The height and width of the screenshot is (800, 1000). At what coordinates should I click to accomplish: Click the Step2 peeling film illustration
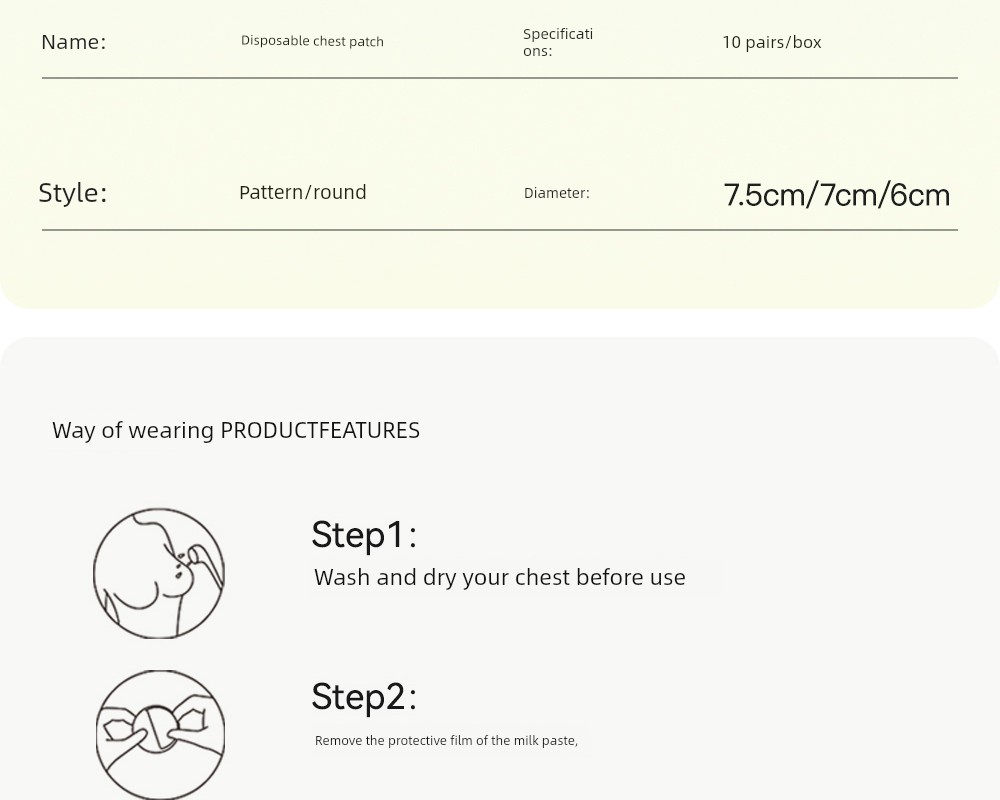[x=160, y=734]
